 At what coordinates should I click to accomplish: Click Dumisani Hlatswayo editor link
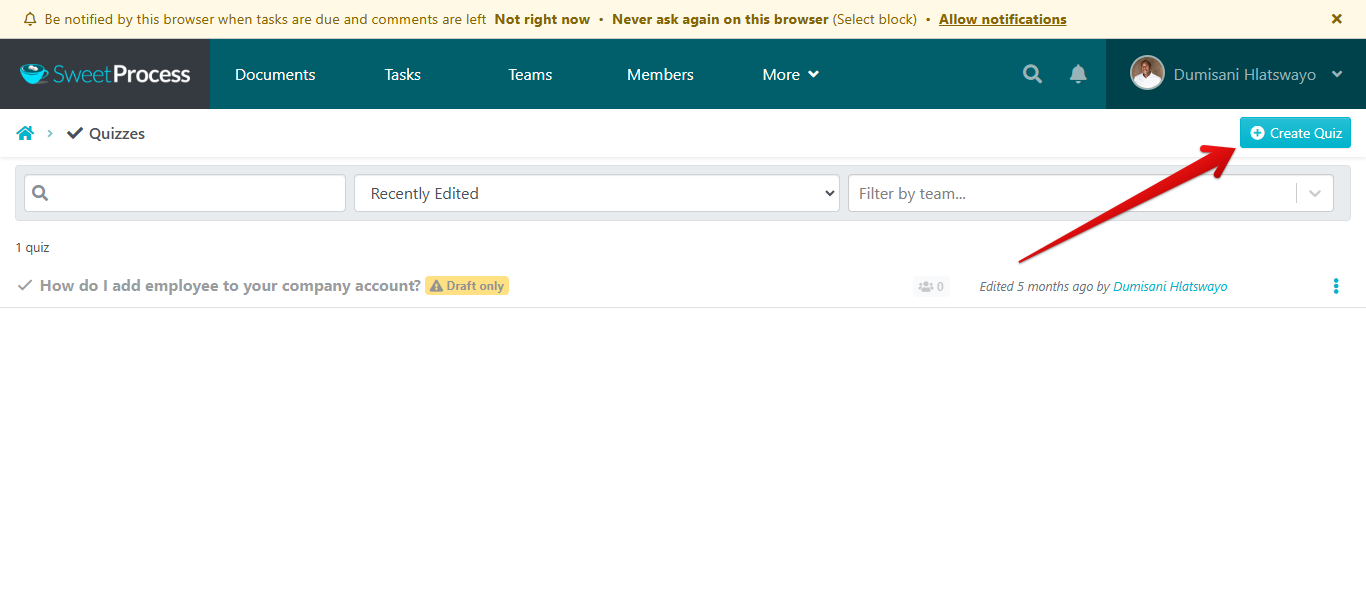tap(1170, 287)
